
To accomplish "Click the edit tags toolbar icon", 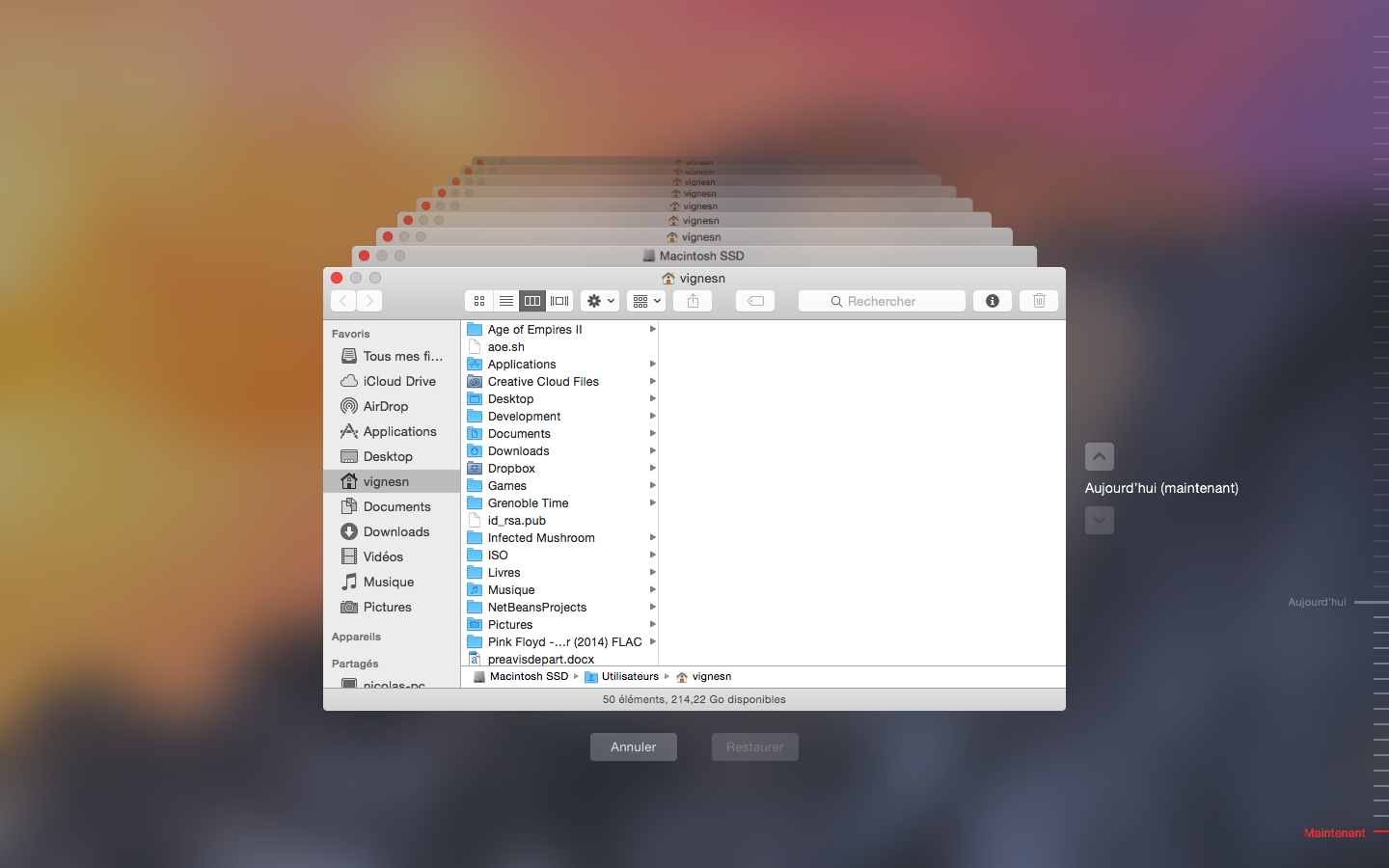I will pos(755,301).
